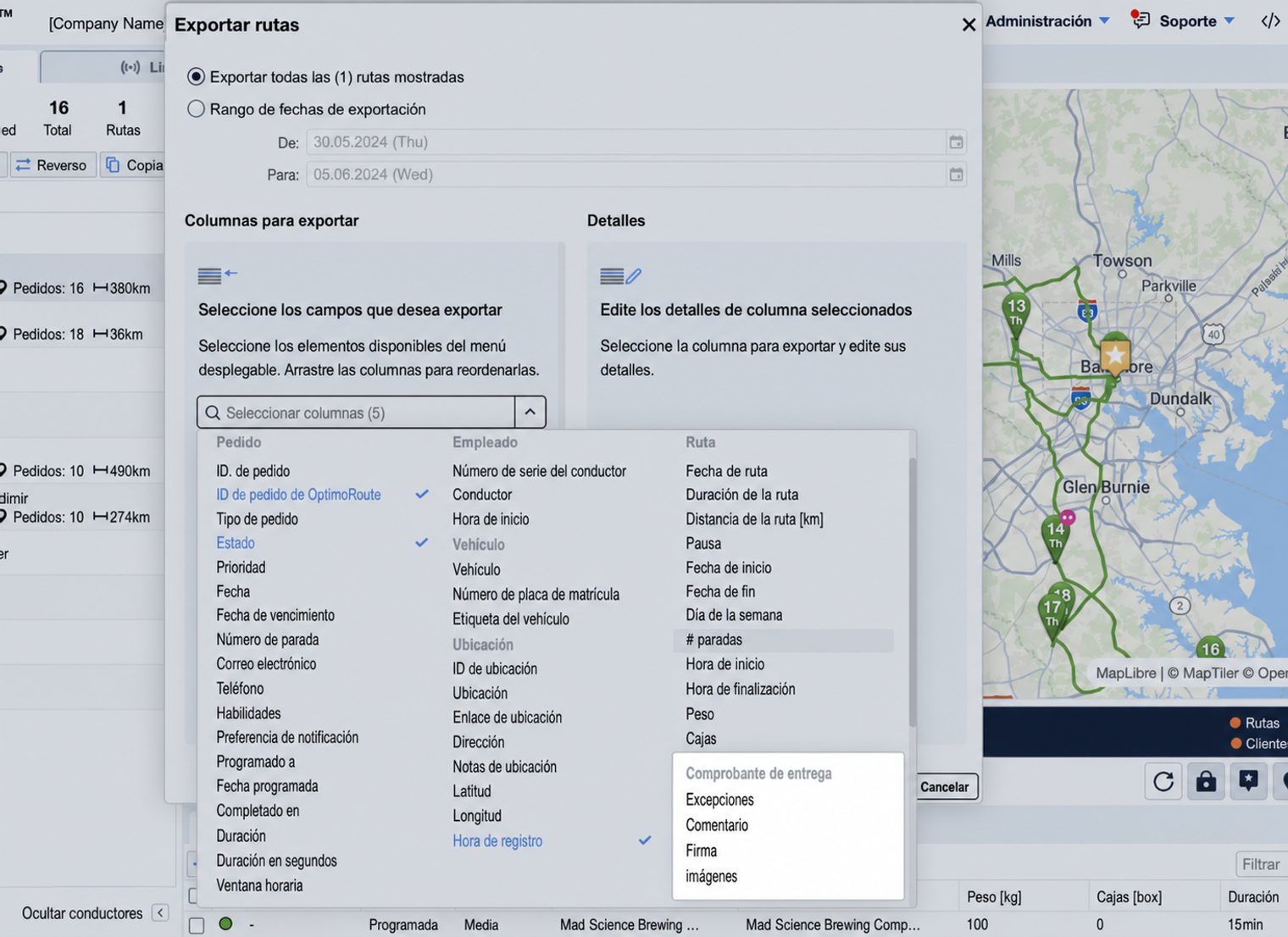
Task: Select the Fecha de vencimiento option
Action: coord(275,616)
